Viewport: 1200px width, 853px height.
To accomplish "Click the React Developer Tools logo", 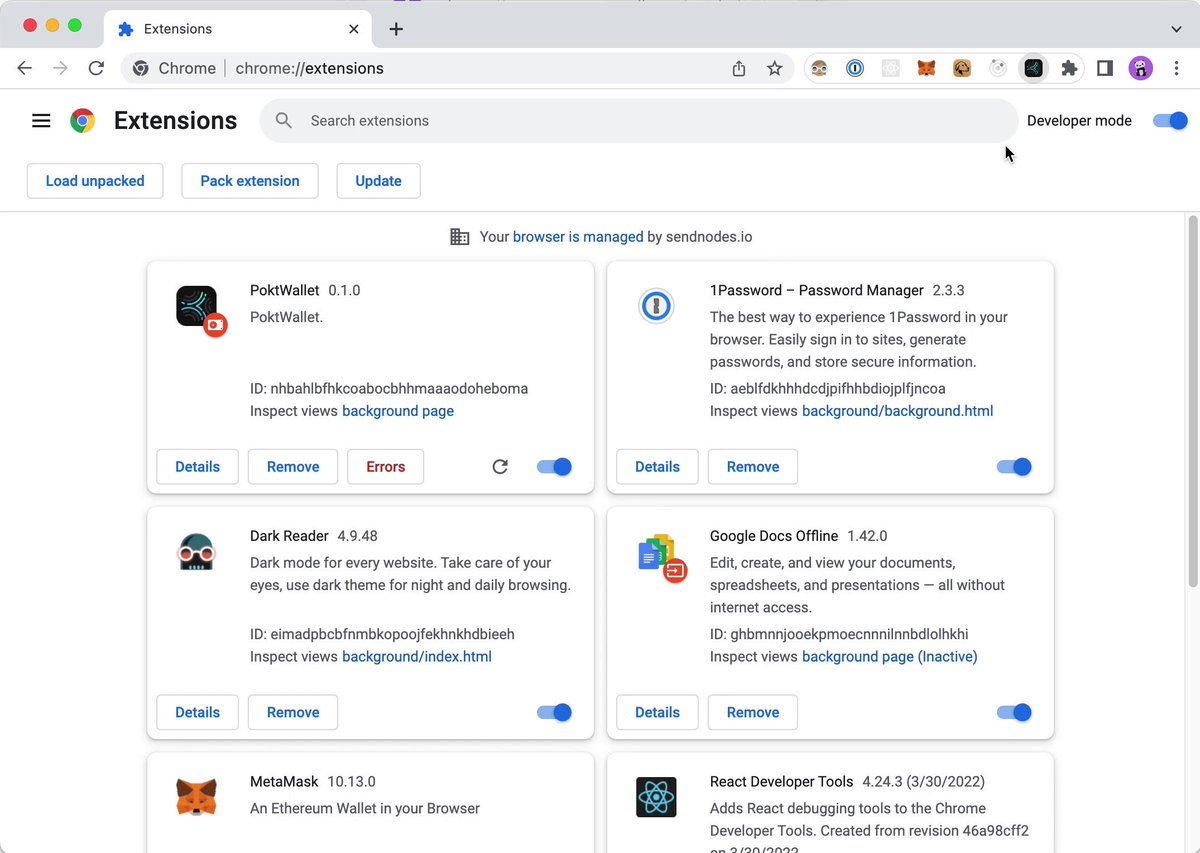I will click(656, 797).
